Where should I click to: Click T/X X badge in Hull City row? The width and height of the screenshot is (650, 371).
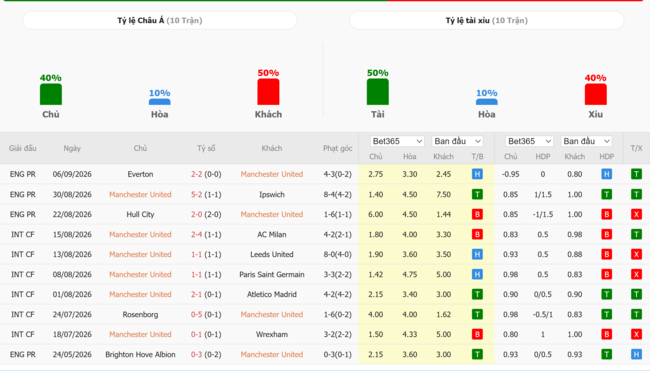coord(636,214)
